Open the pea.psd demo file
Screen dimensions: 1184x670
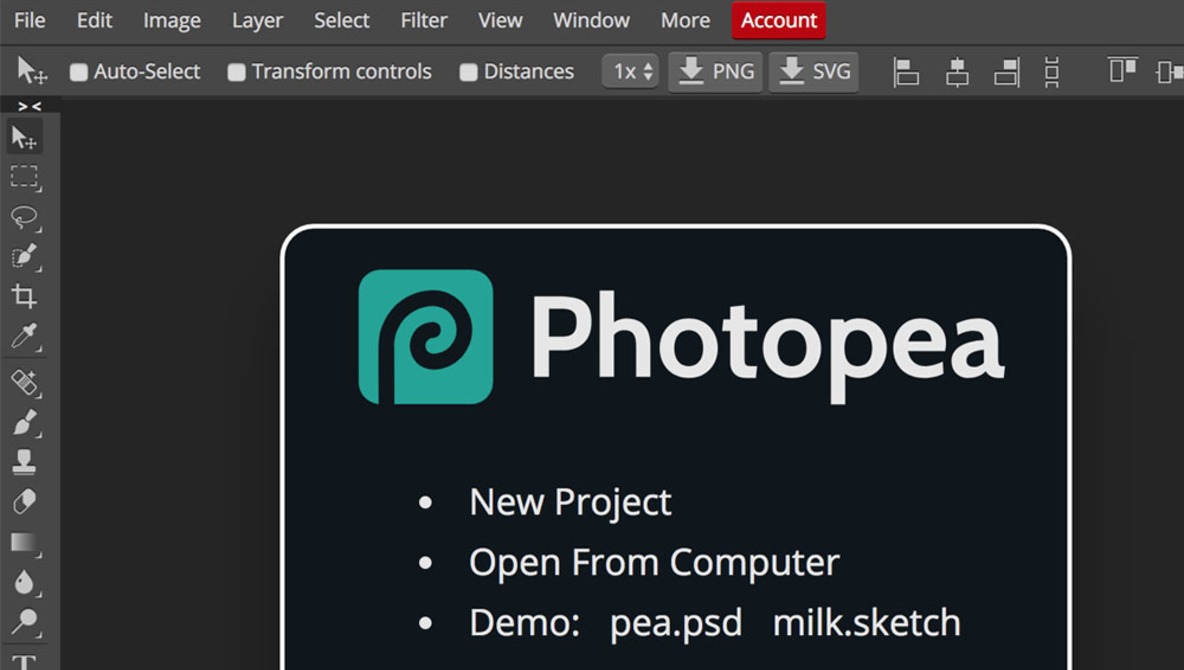[x=676, y=624]
